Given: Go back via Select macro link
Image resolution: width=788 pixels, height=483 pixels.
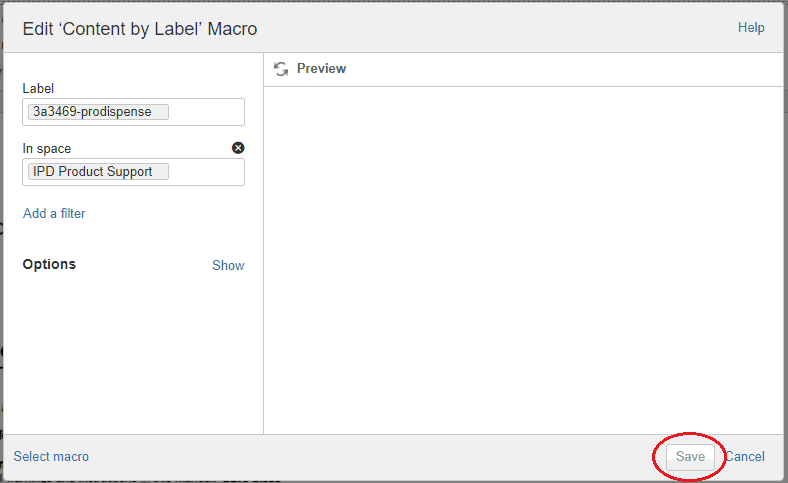Looking at the screenshot, I should (x=51, y=456).
